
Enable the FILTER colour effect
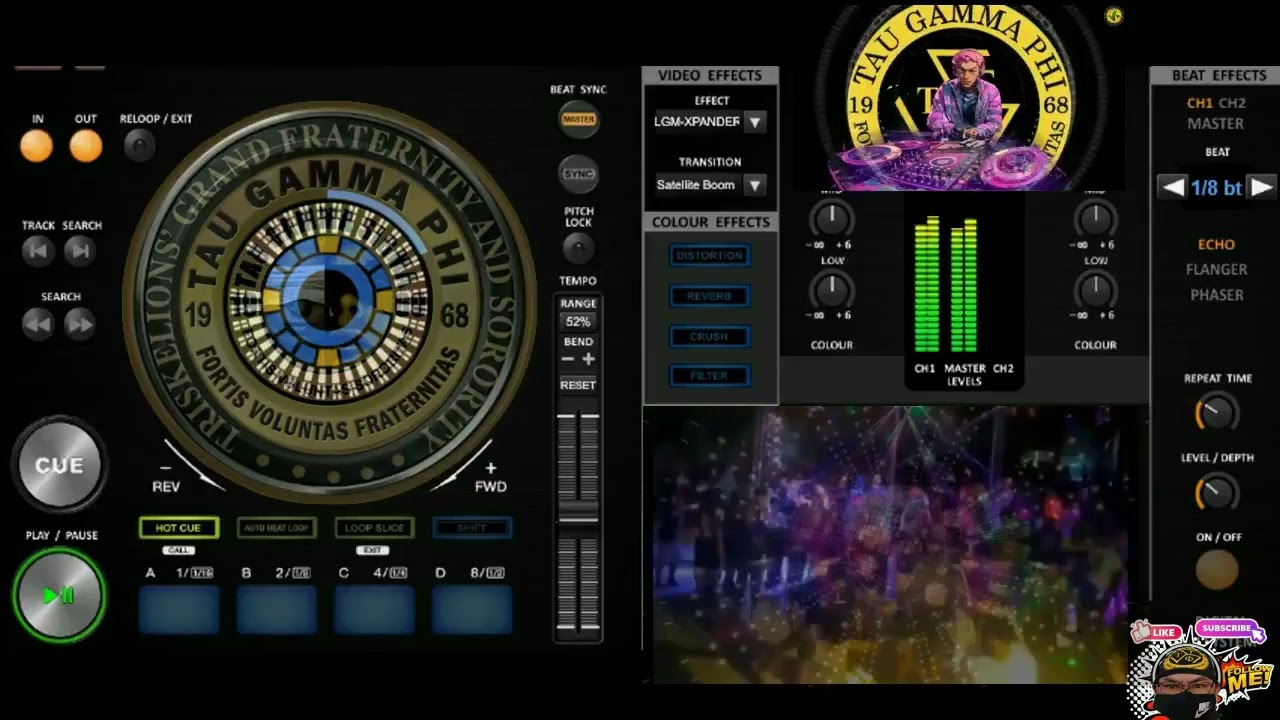[709, 376]
